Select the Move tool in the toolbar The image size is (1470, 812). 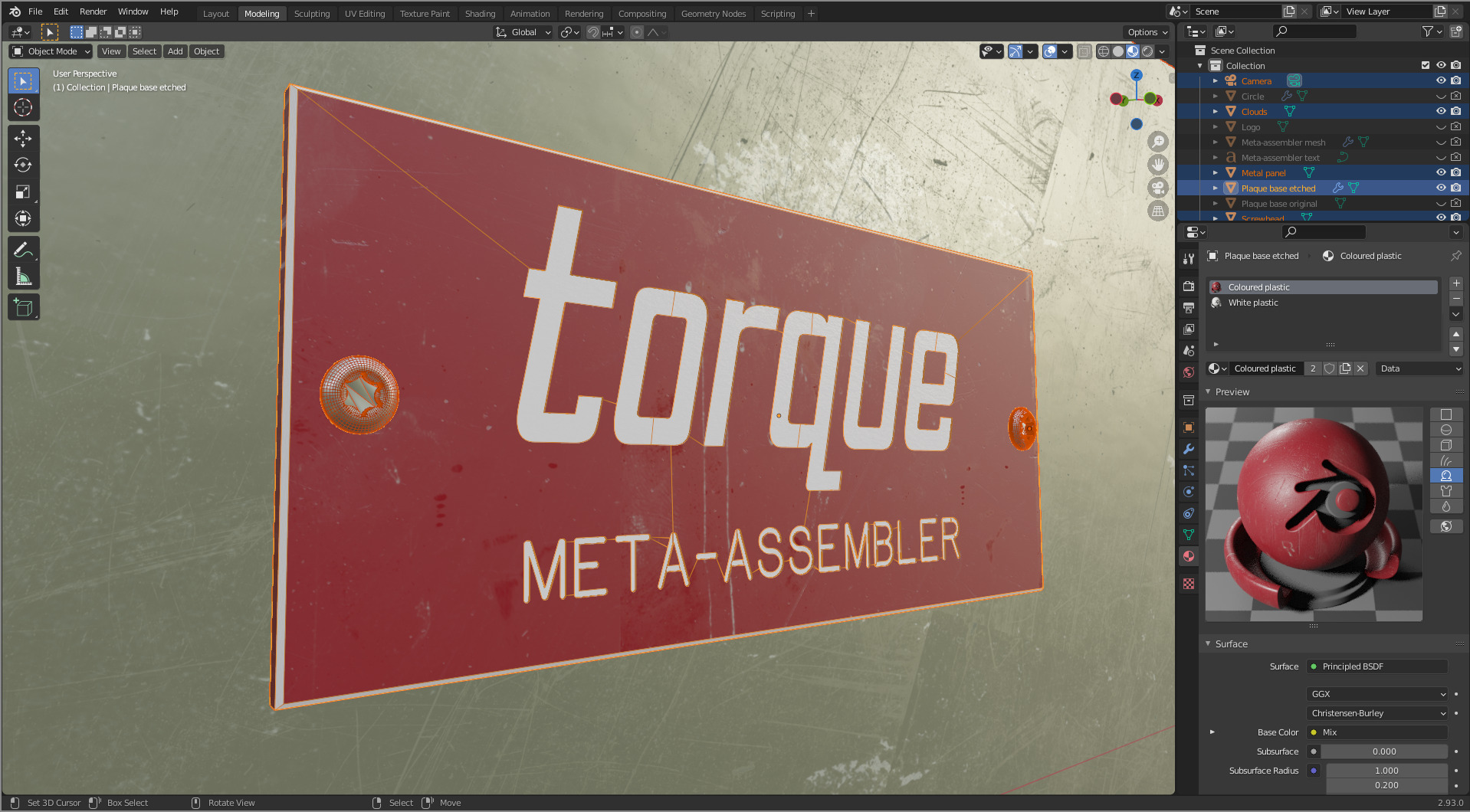point(23,139)
